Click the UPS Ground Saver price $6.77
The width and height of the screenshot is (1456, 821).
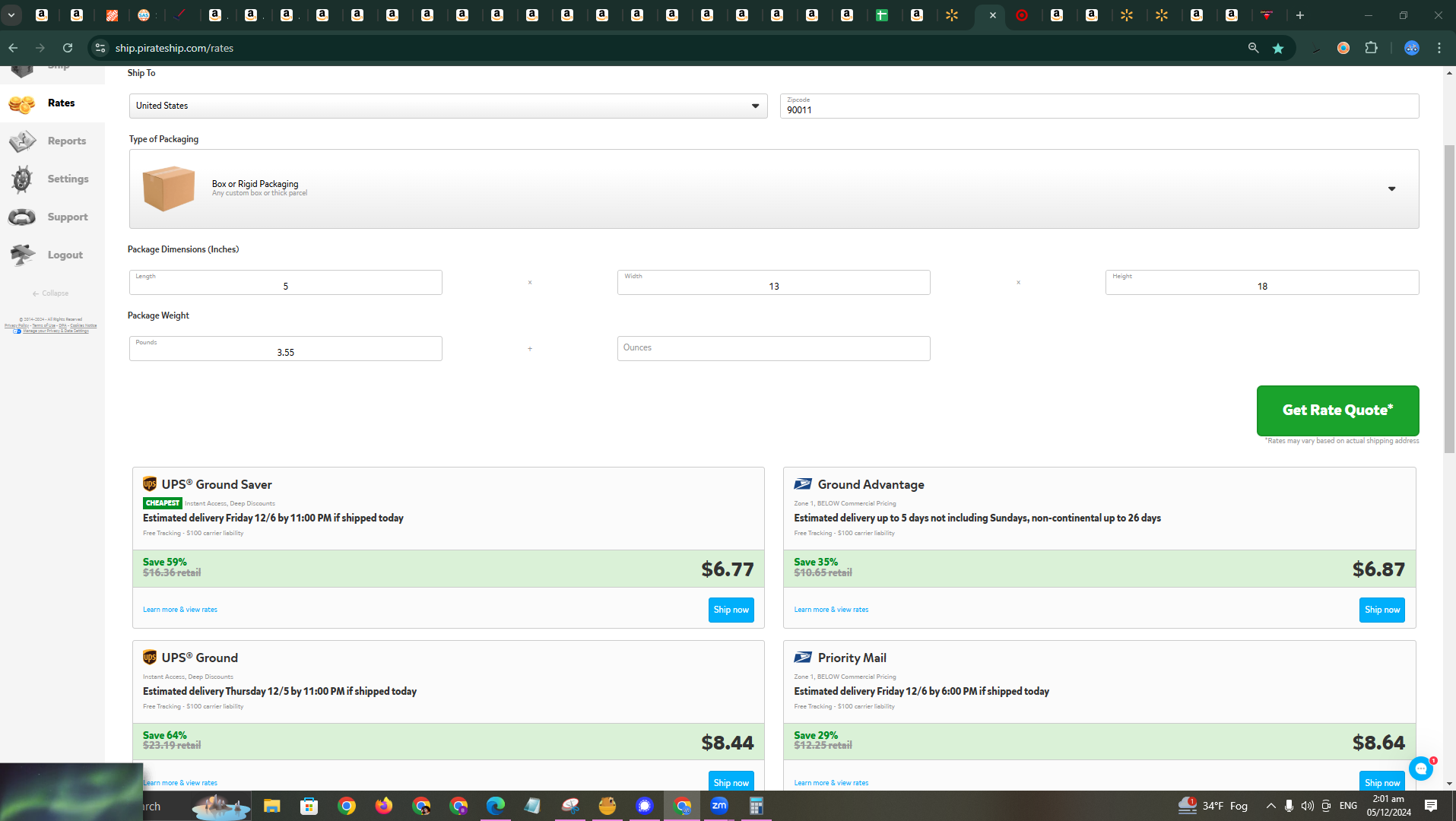(727, 569)
